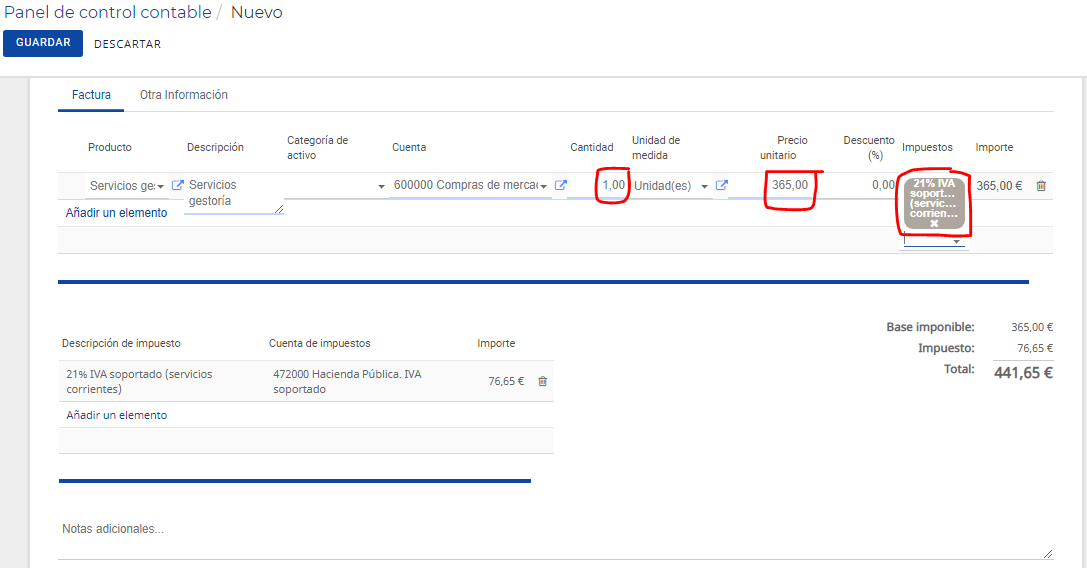Delete the 21% IVA tax line

point(543,381)
